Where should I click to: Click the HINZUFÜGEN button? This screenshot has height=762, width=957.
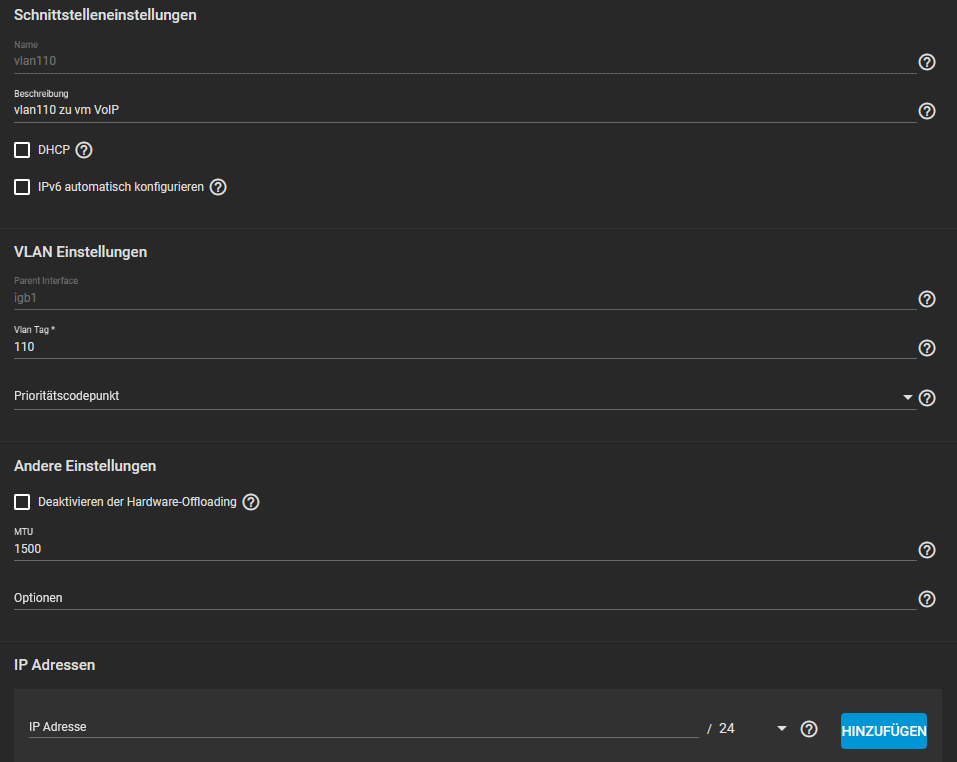(x=883, y=731)
